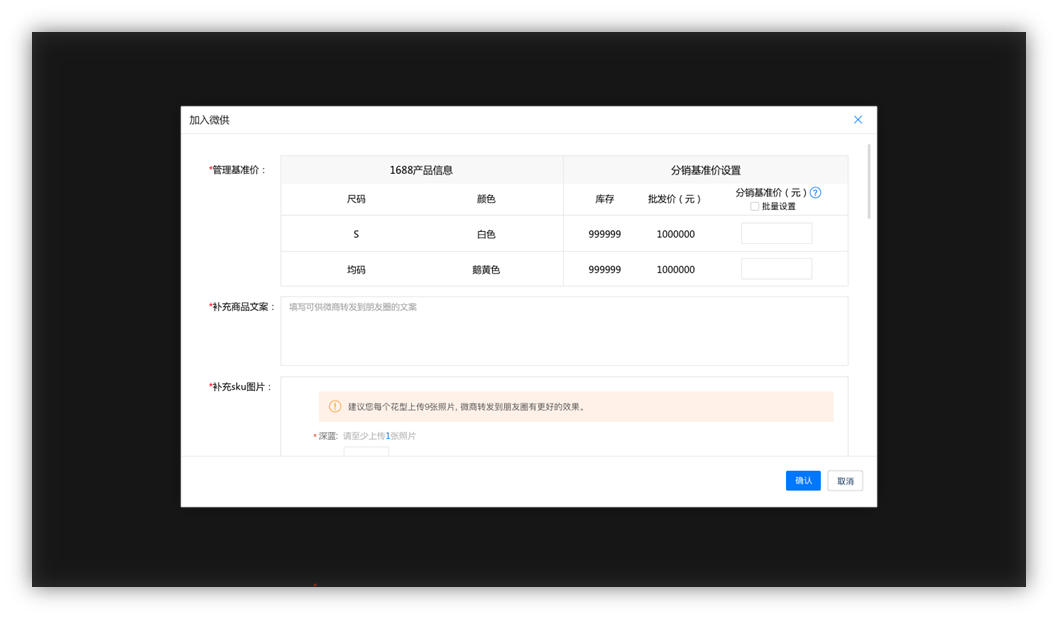This screenshot has height=619, width=1058.
Task: Click the 管理基准价 field label
Action: [238, 170]
